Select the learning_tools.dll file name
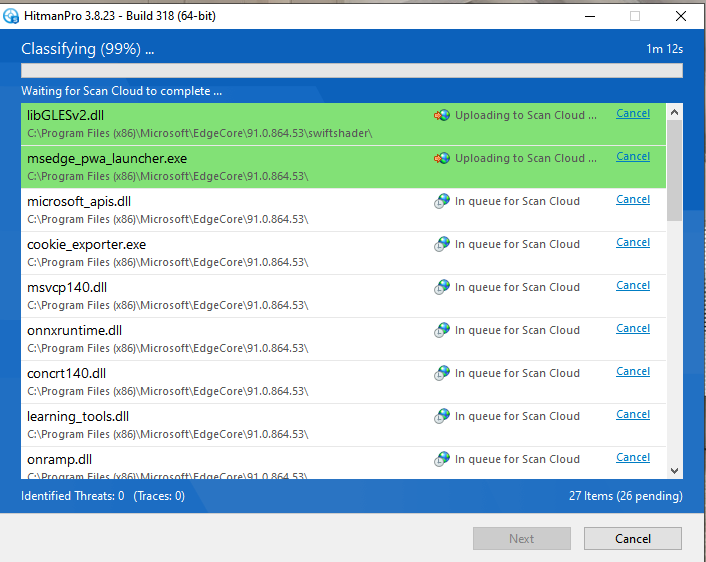706x562 pixels. (78, 417)
